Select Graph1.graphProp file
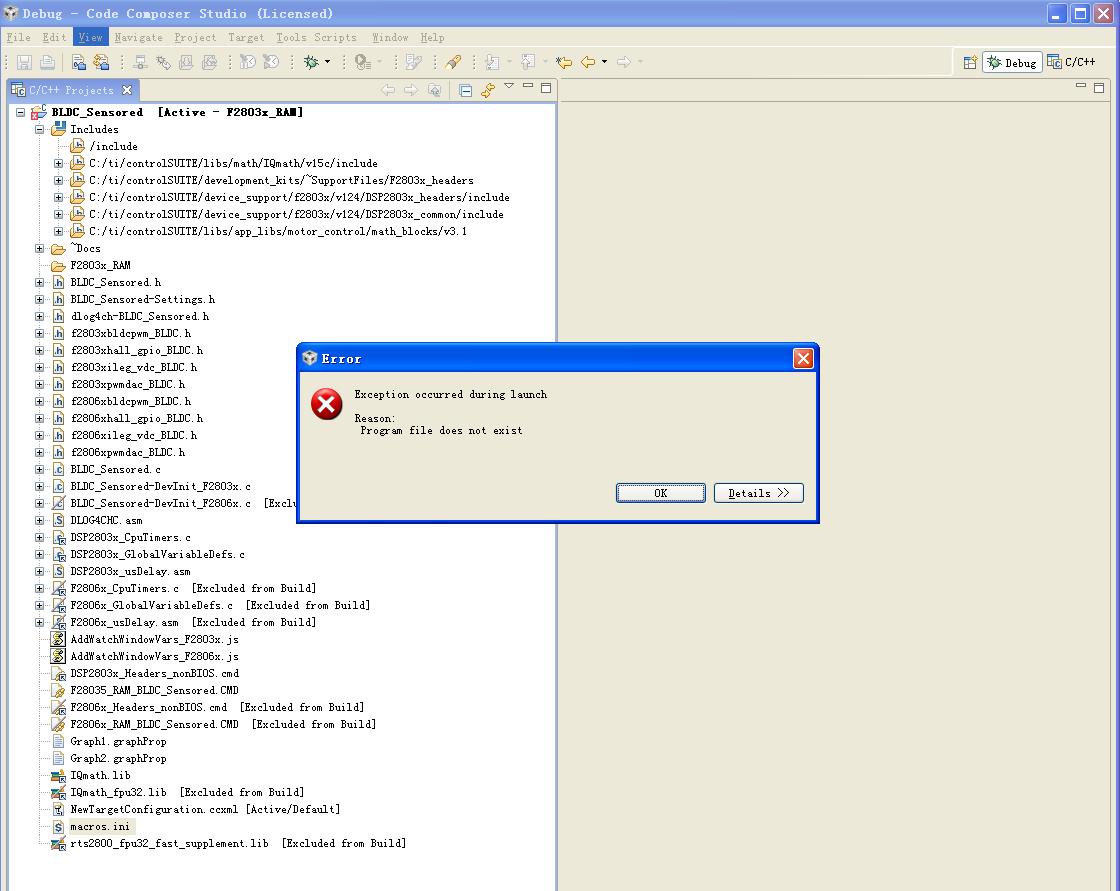This screenshot has height=891, width=1120. (x=118, y=742)
